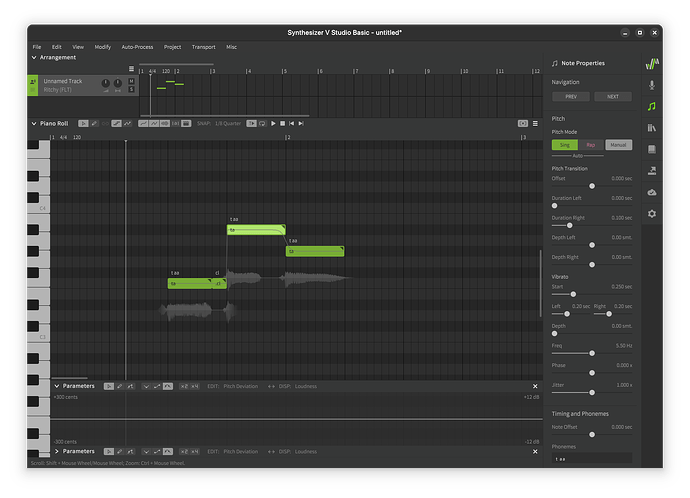Jump to end with skip-forward button

click(301, 124)
